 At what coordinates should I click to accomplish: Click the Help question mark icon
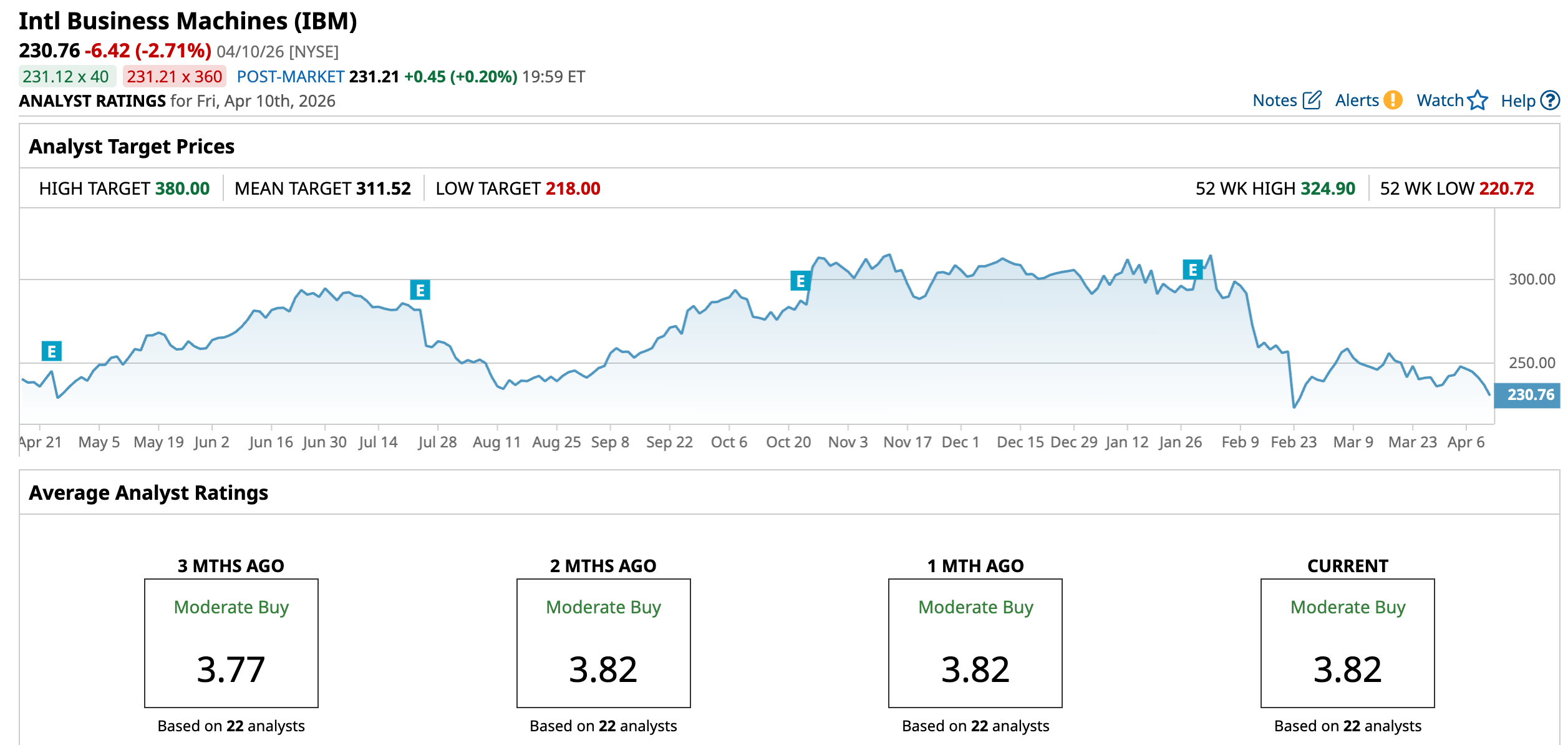coord(1550,100)
